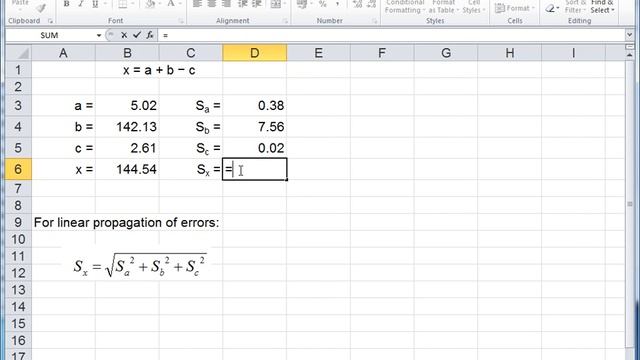The height and width of the screenshot is (360, 640).
Task: Click the Name Box showing SUM
Action: click(50, 36)
